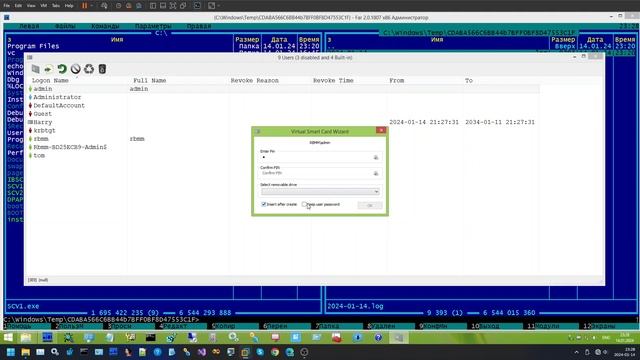The height and width of the screenshot is (360, 640).
Task: Open Visual Studio from host taskbar
Action: click(202, 352)
